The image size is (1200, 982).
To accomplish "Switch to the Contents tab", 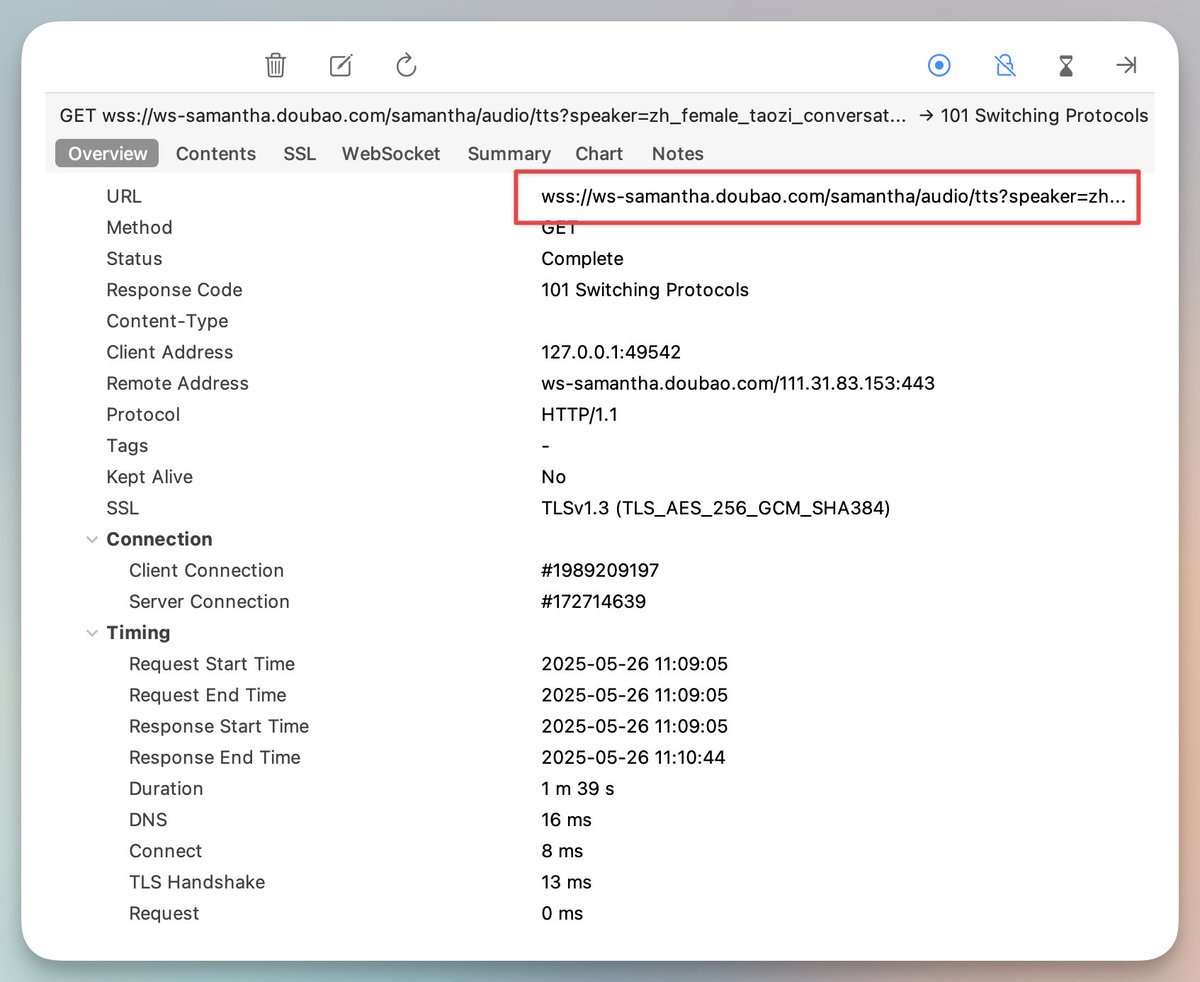I will (x=216, y=153).
